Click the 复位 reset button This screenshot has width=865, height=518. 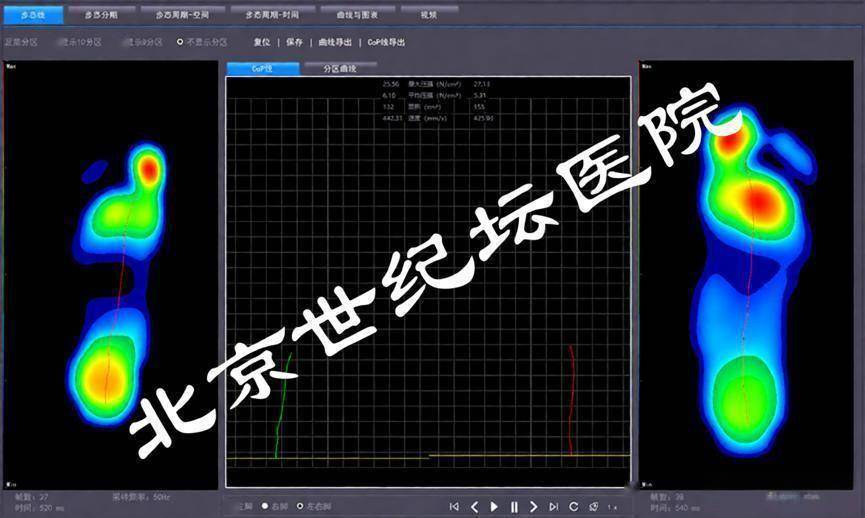(262, 42)
